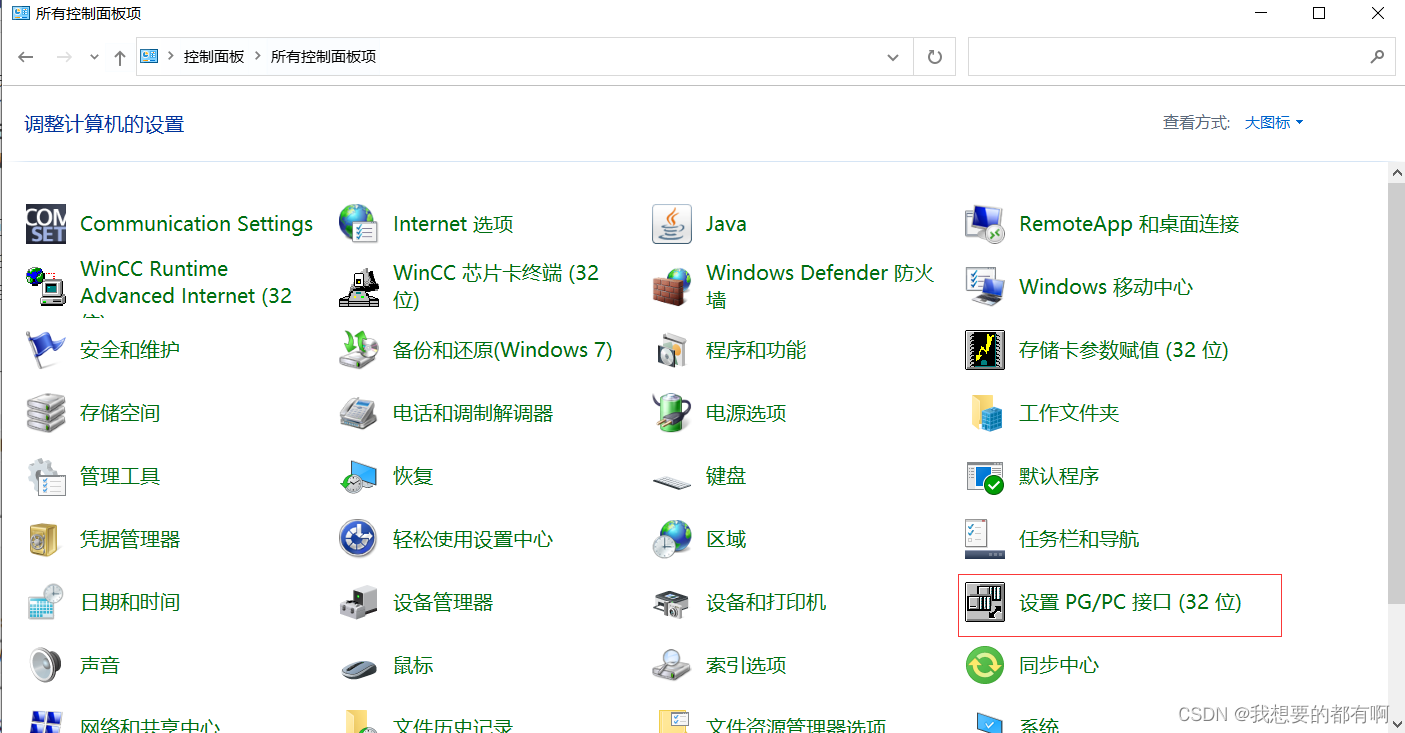Open the 键盘 keyboard icon
Screen dimensions: 1405x733
672,480
